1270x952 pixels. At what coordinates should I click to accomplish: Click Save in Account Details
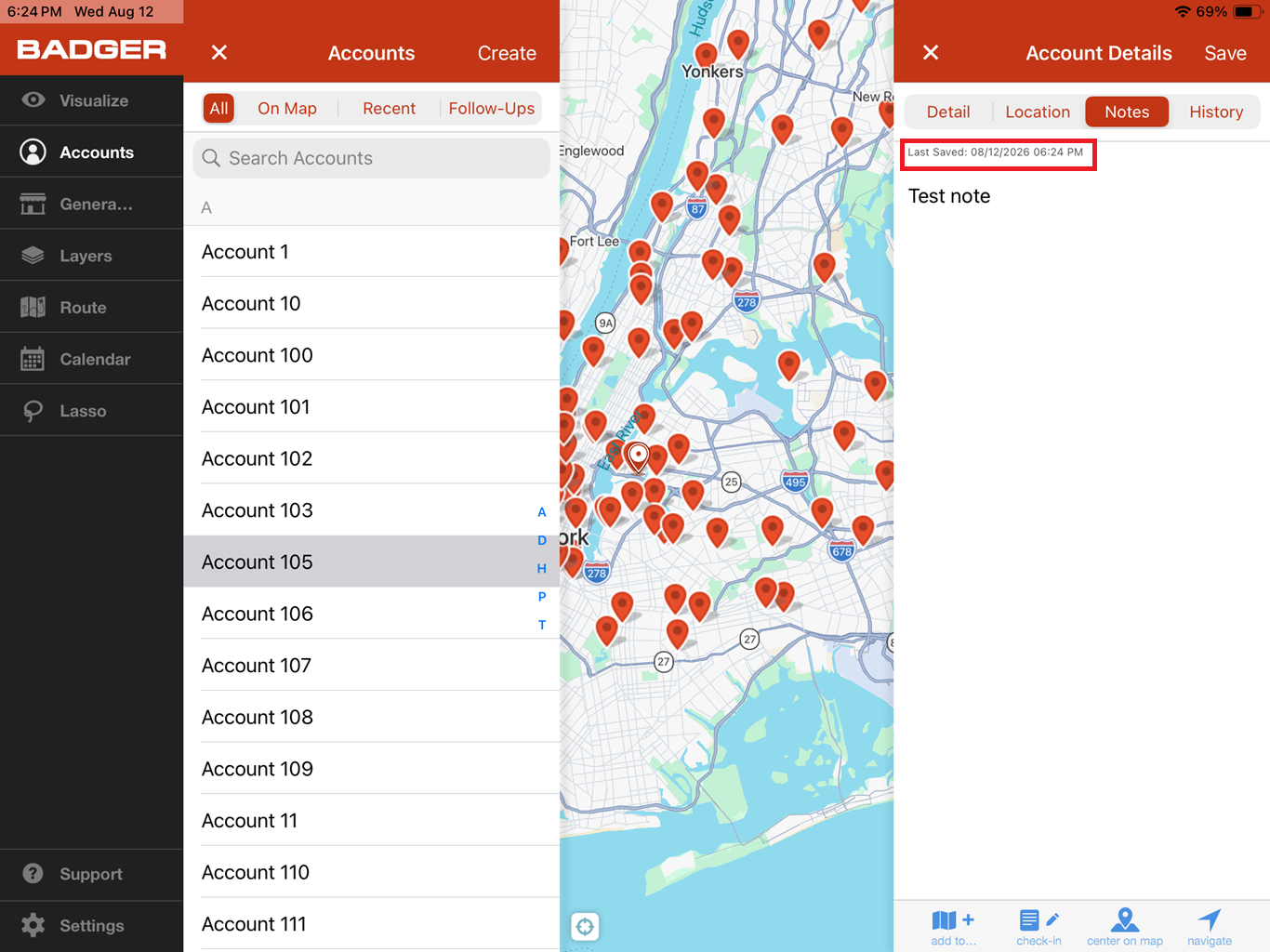(1225, 53)
